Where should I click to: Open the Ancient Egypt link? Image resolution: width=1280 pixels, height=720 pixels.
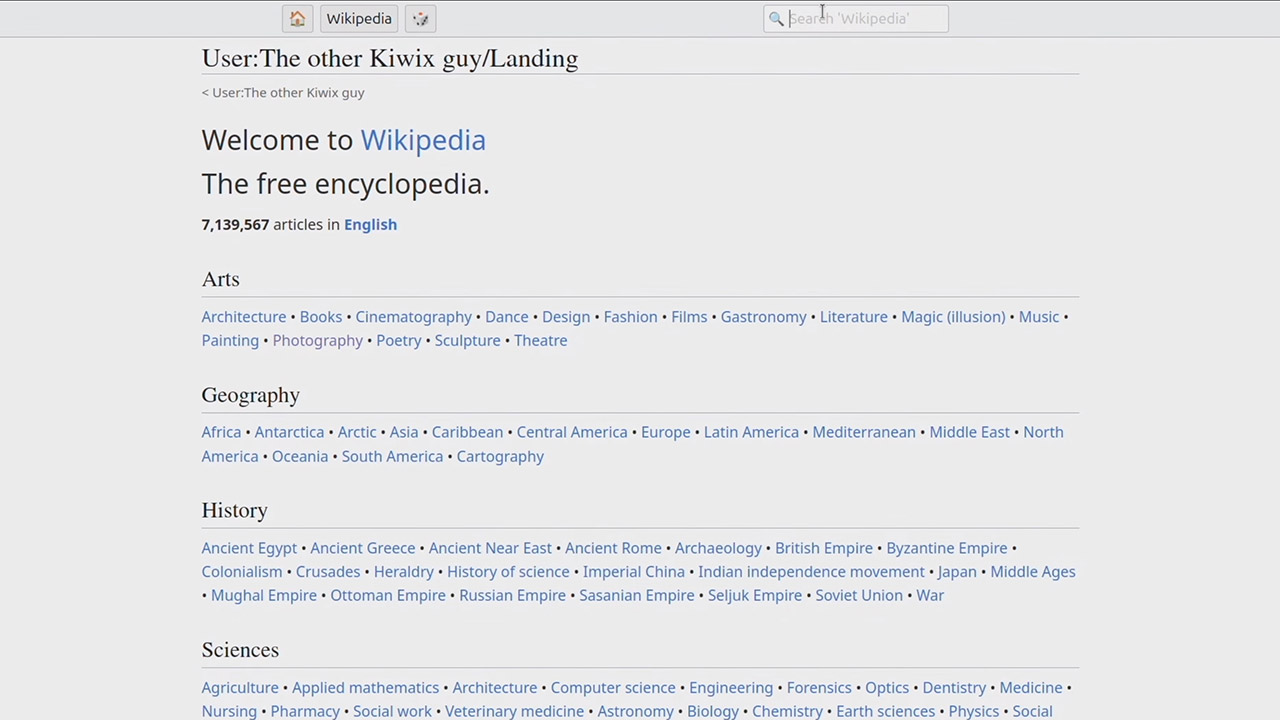point(249,548)
